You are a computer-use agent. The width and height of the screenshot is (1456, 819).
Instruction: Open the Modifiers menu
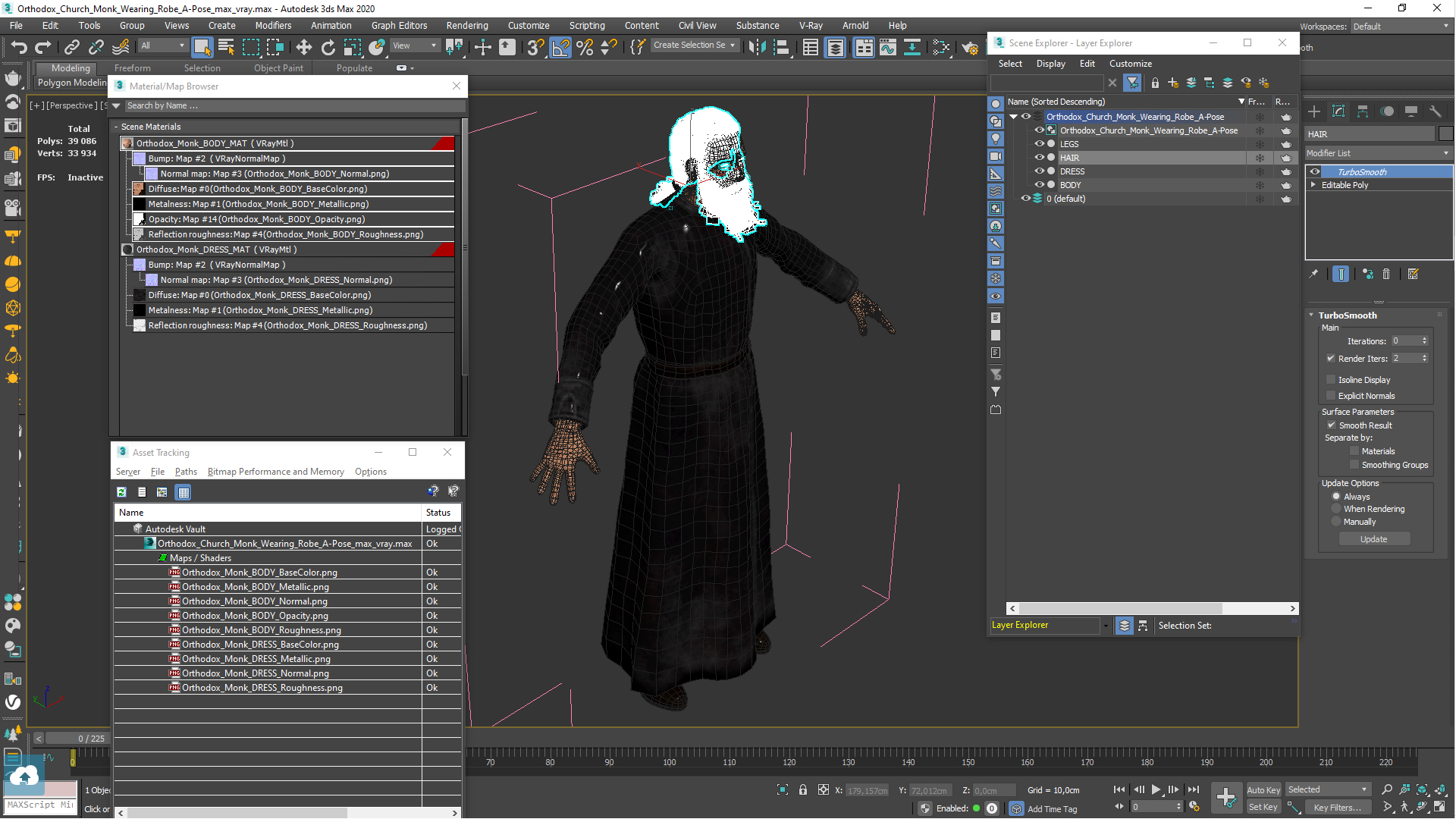pyautogui.click(x=273, y=26)
